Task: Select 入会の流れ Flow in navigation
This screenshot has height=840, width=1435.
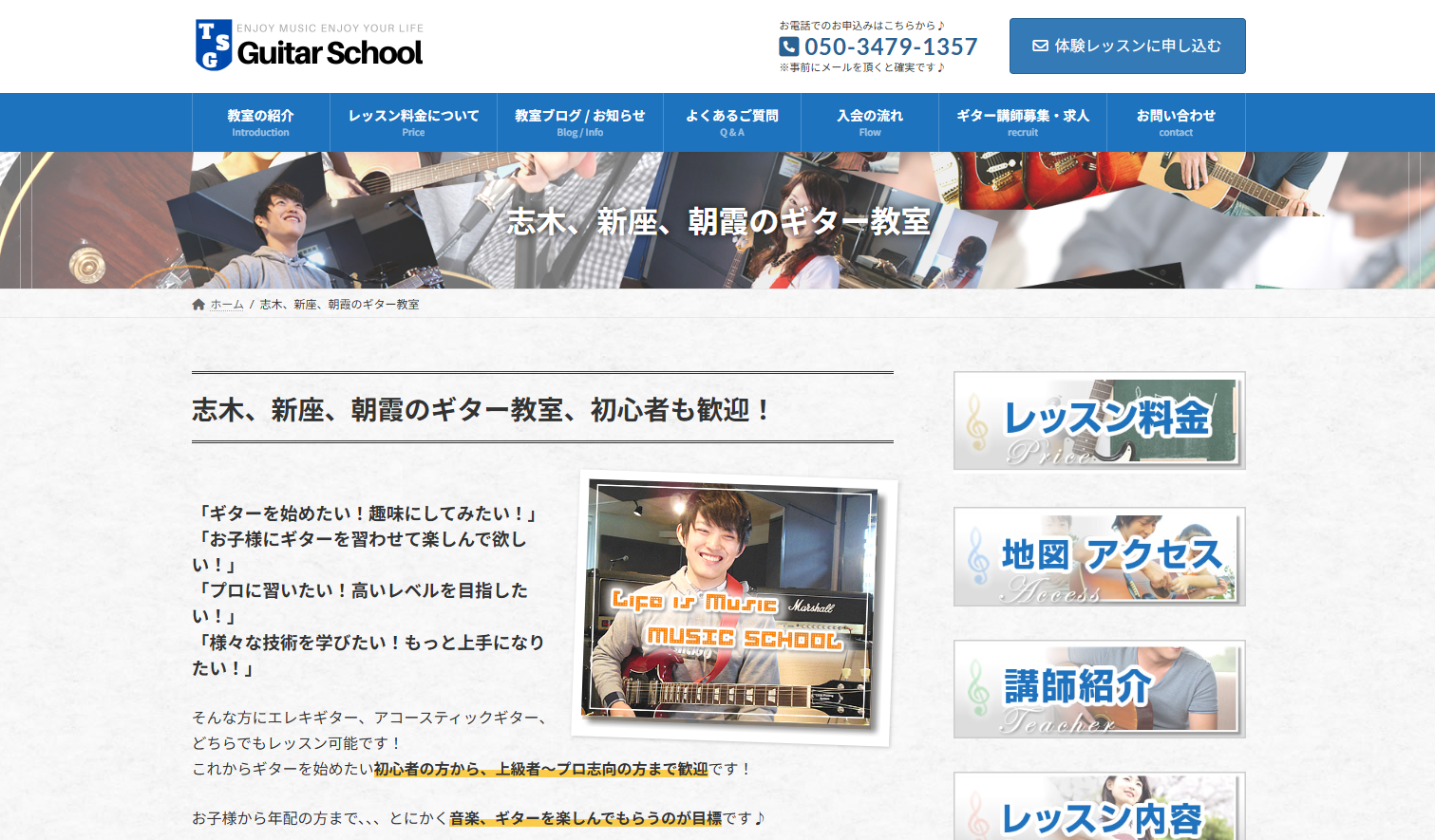Action: tap(869, 122)
